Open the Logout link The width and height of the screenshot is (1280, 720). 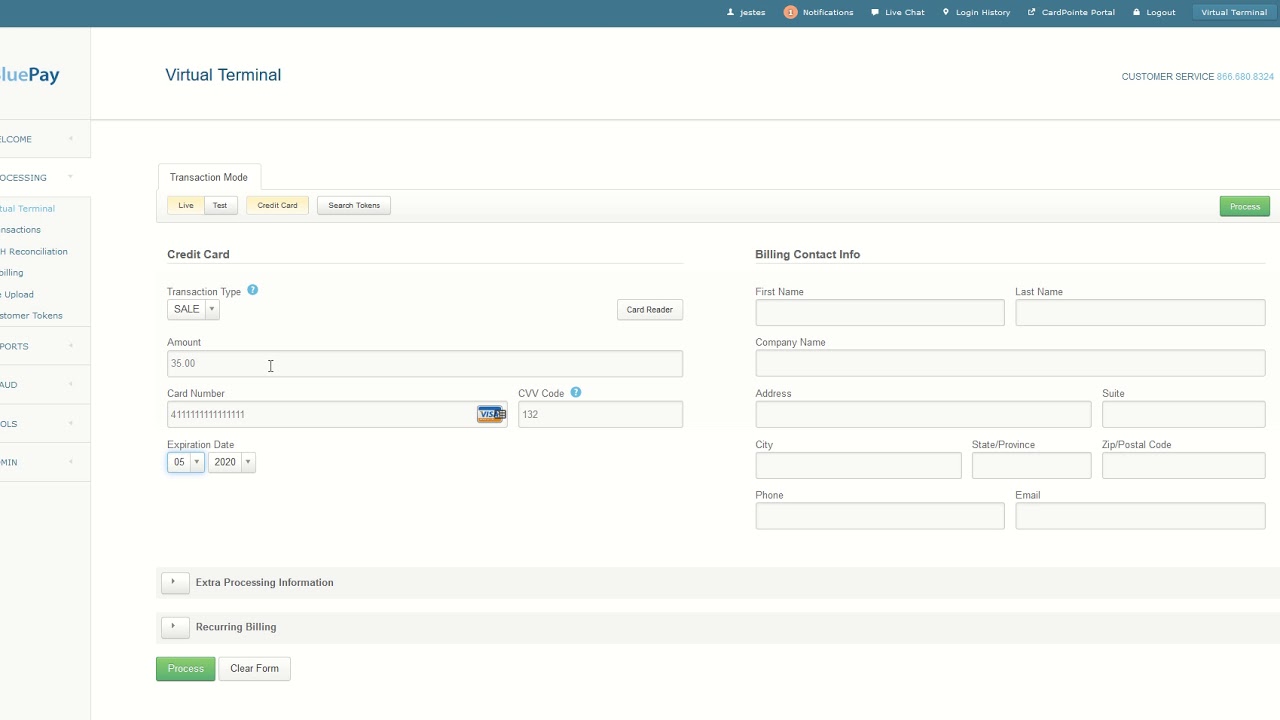pos(1161,12)
